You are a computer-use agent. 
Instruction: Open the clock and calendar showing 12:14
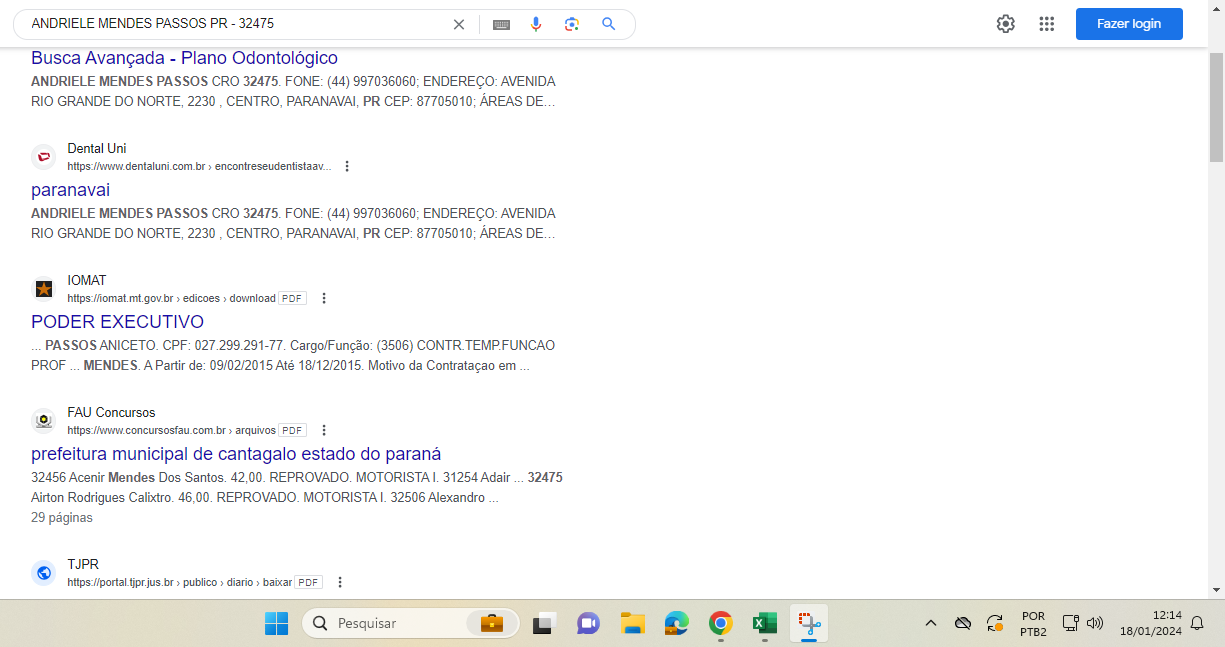[1151, 623]
